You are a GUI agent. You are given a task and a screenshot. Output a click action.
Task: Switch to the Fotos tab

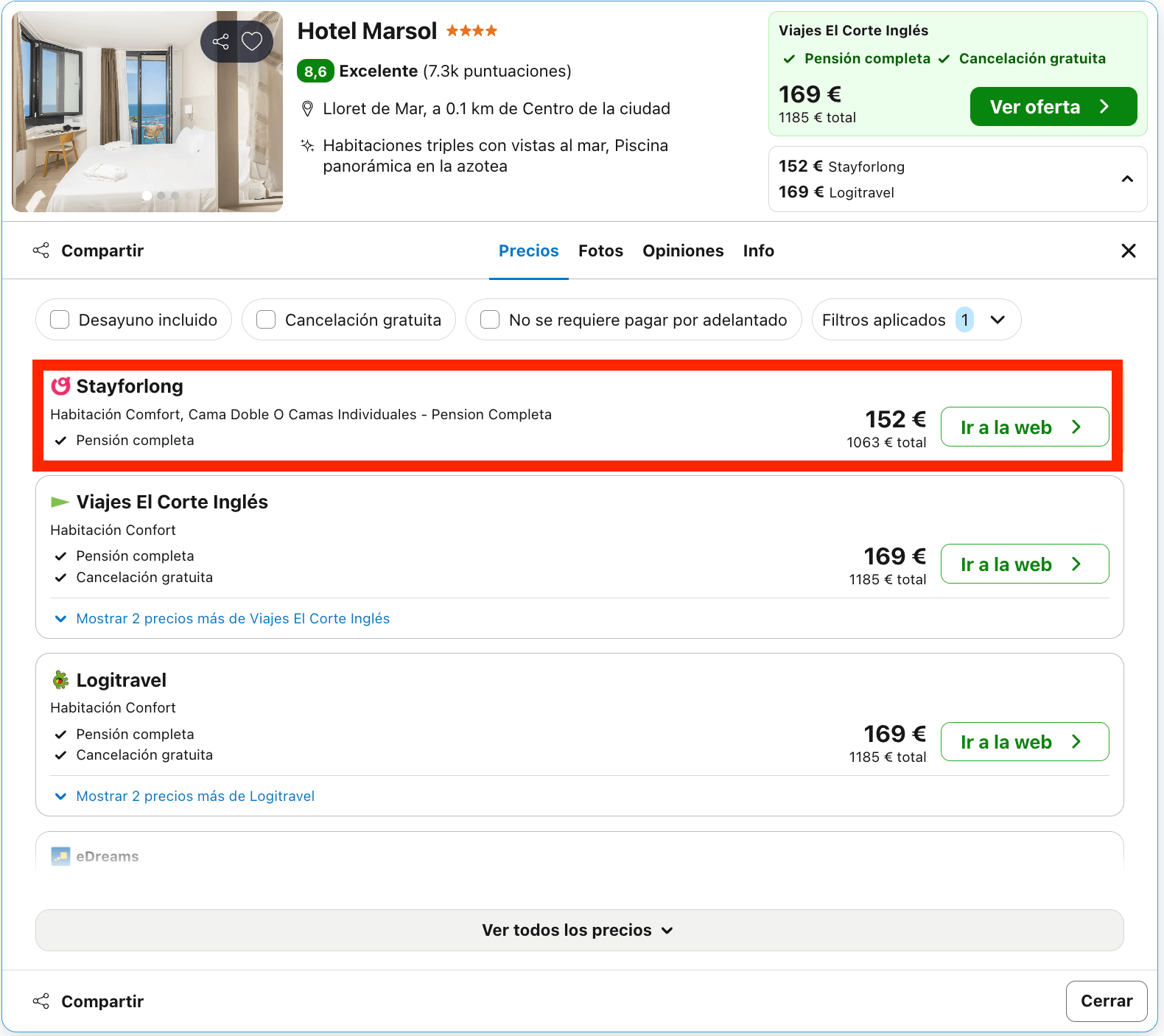click(600, 251)
